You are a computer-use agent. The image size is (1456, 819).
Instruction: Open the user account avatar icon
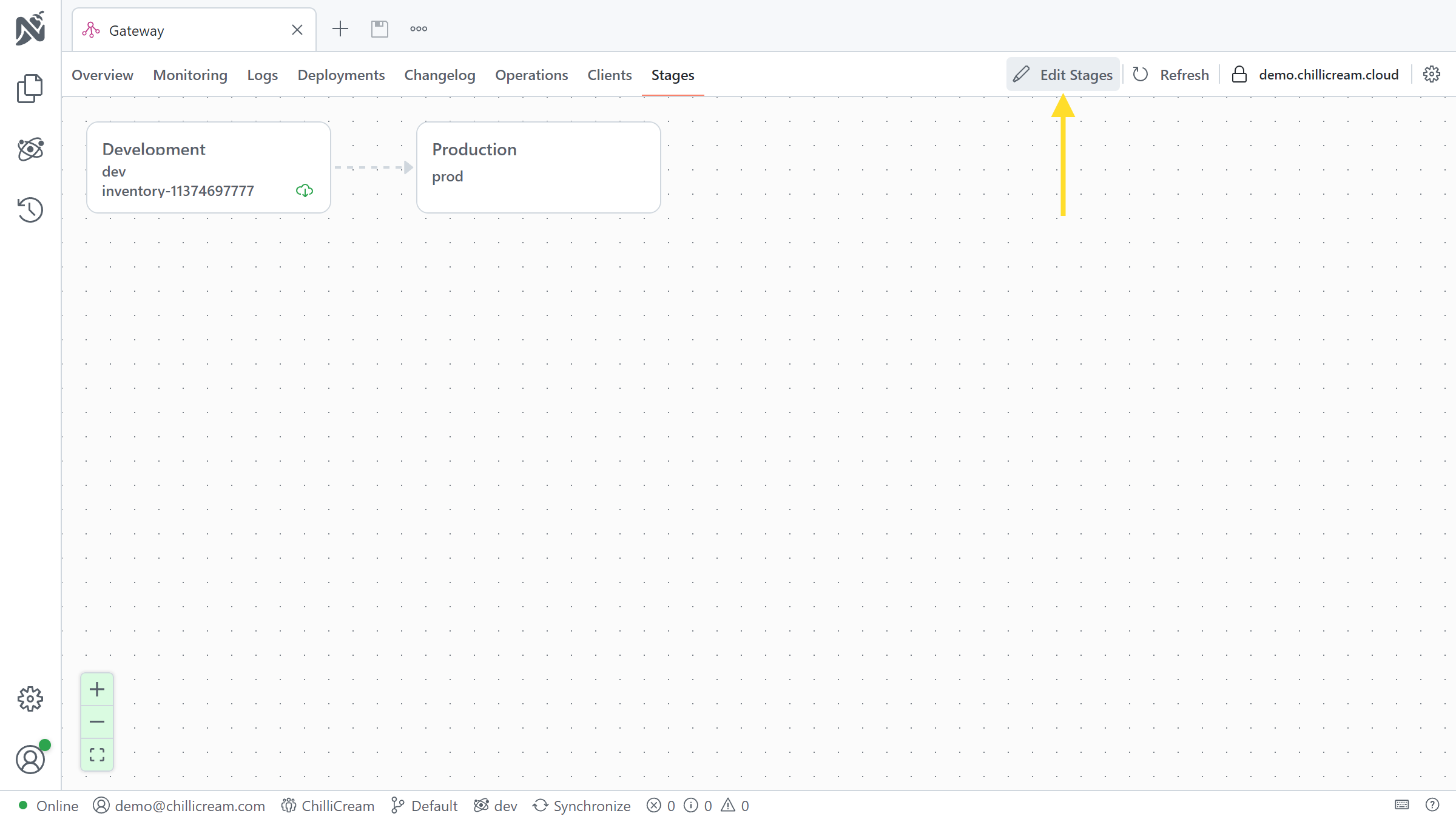tap(30, 760)
